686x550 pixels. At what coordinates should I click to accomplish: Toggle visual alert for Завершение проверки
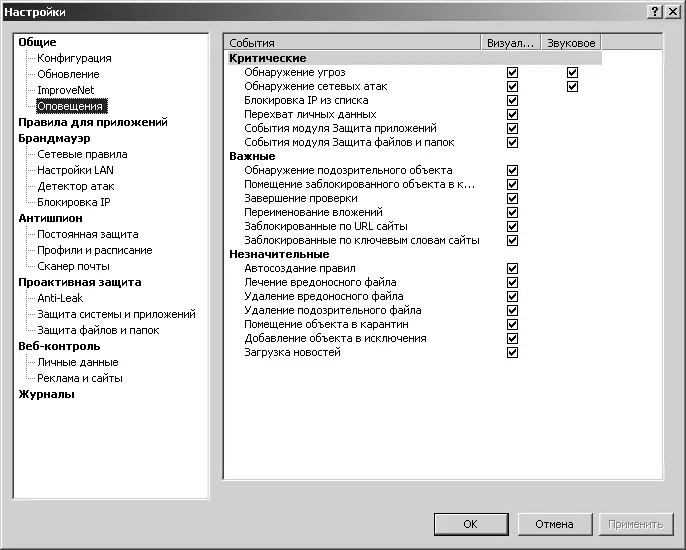pos(513,199)
